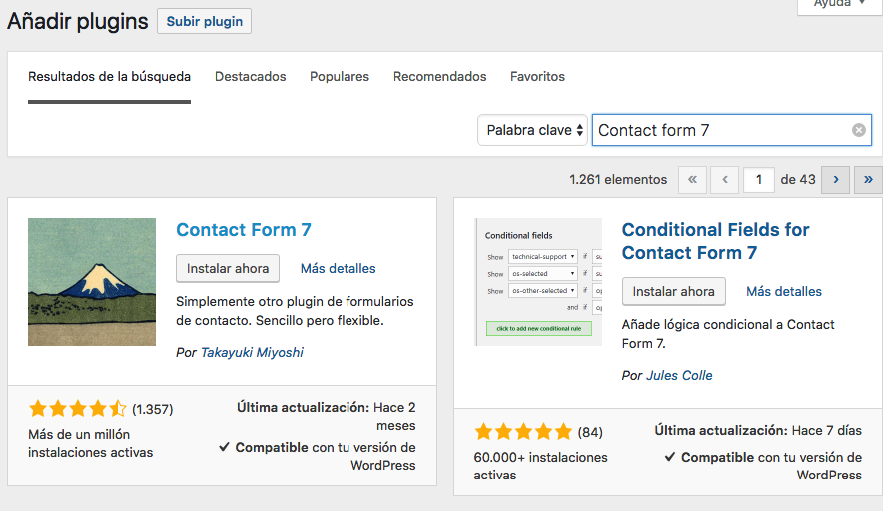The image size is (883, 511).
Task: Open Conditional Fields for Contact Form 7 title
Action: pos(715,241)
